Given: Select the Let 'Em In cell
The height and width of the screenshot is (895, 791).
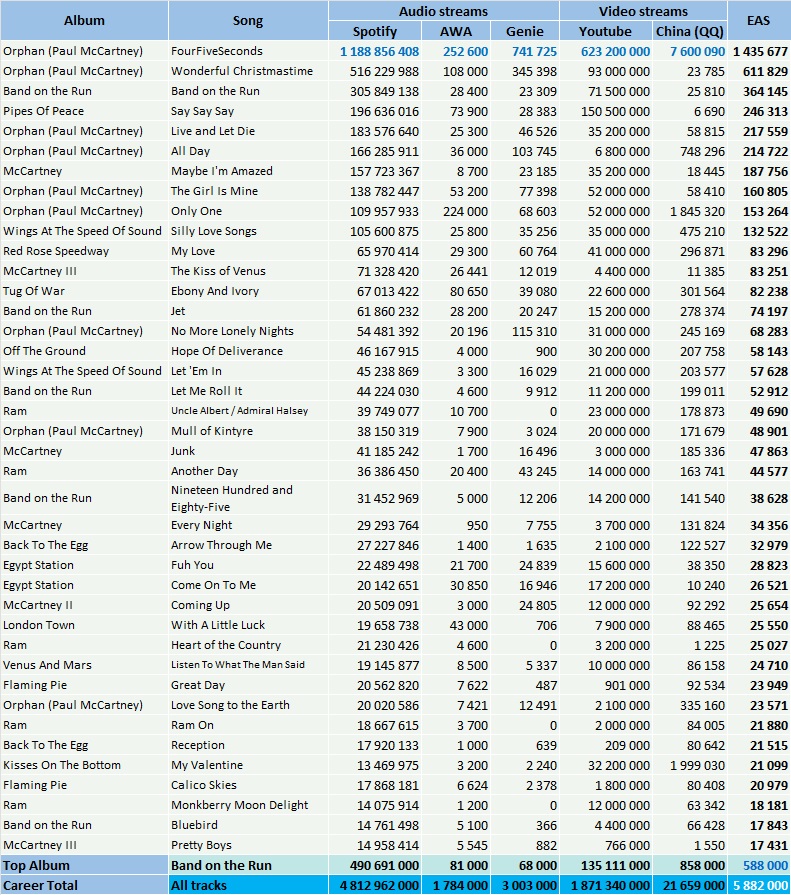Looking at the screenshot, I should 248,370.
